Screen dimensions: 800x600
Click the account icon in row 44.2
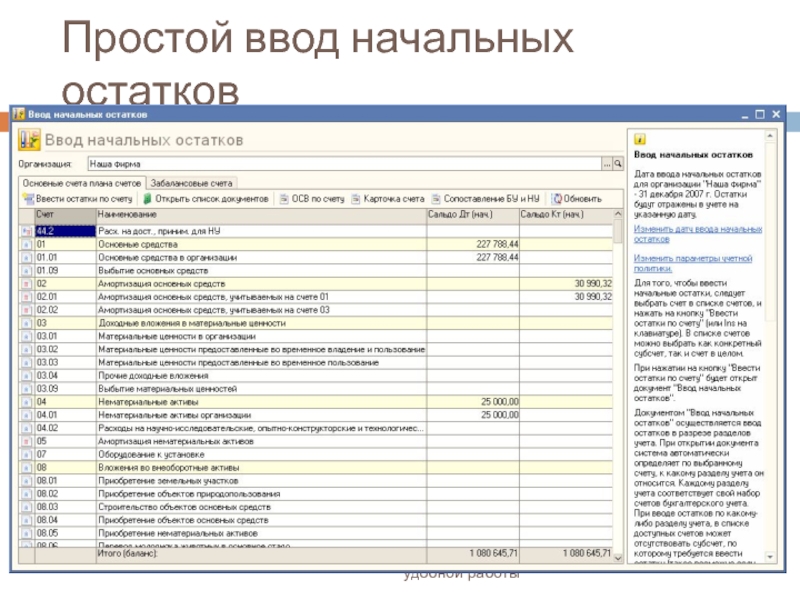pos(27,232)
